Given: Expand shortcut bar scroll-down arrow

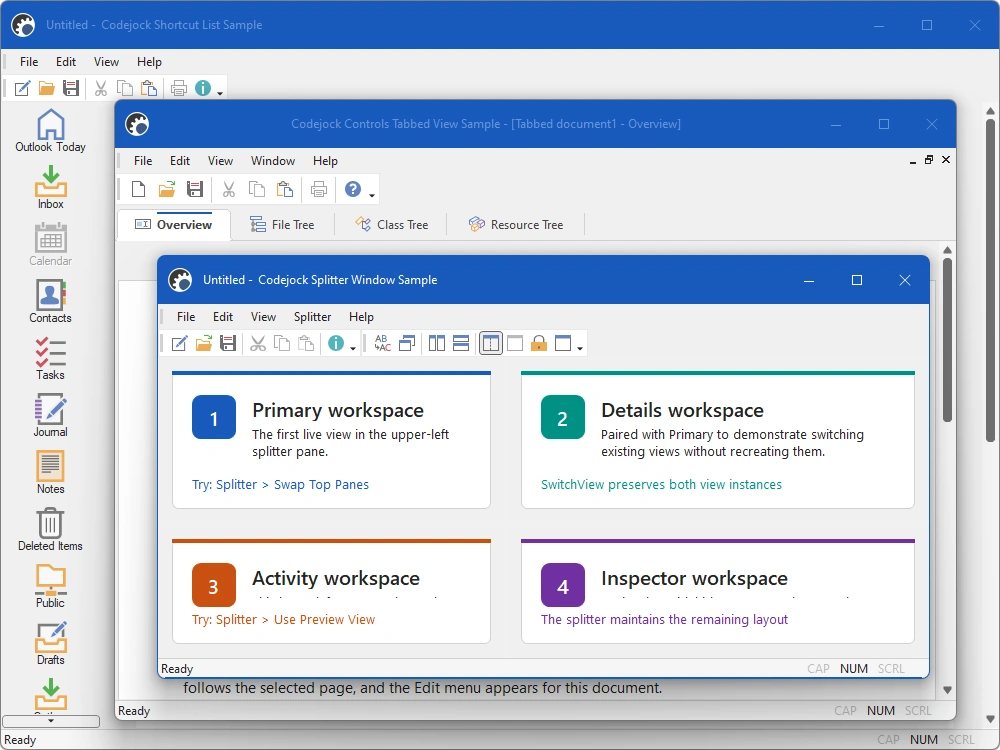Looking at the screenshot, I should coord(51,721).
